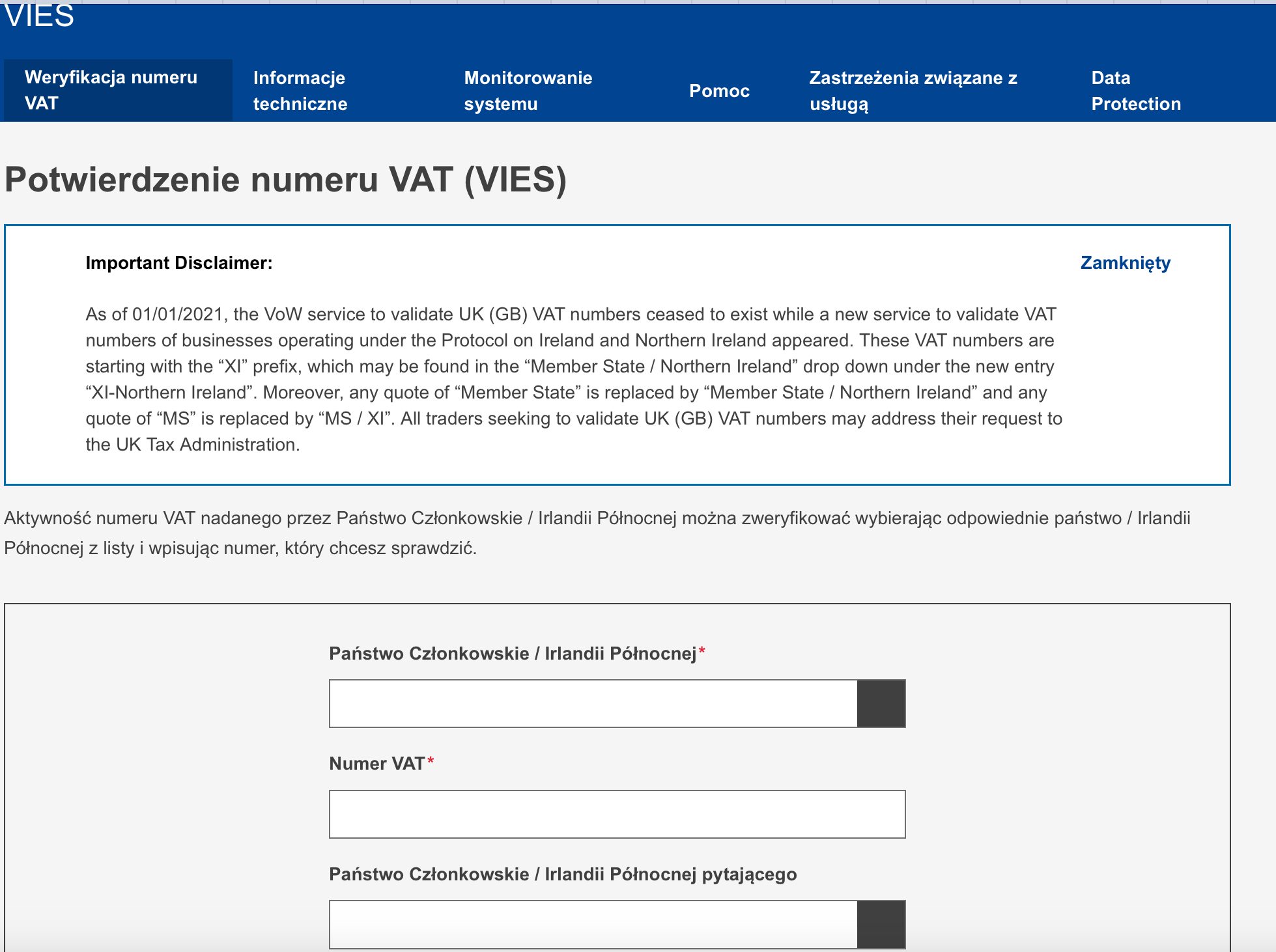
Task: Click the Important Disclaimer heading text
Action: coord(179,262)
